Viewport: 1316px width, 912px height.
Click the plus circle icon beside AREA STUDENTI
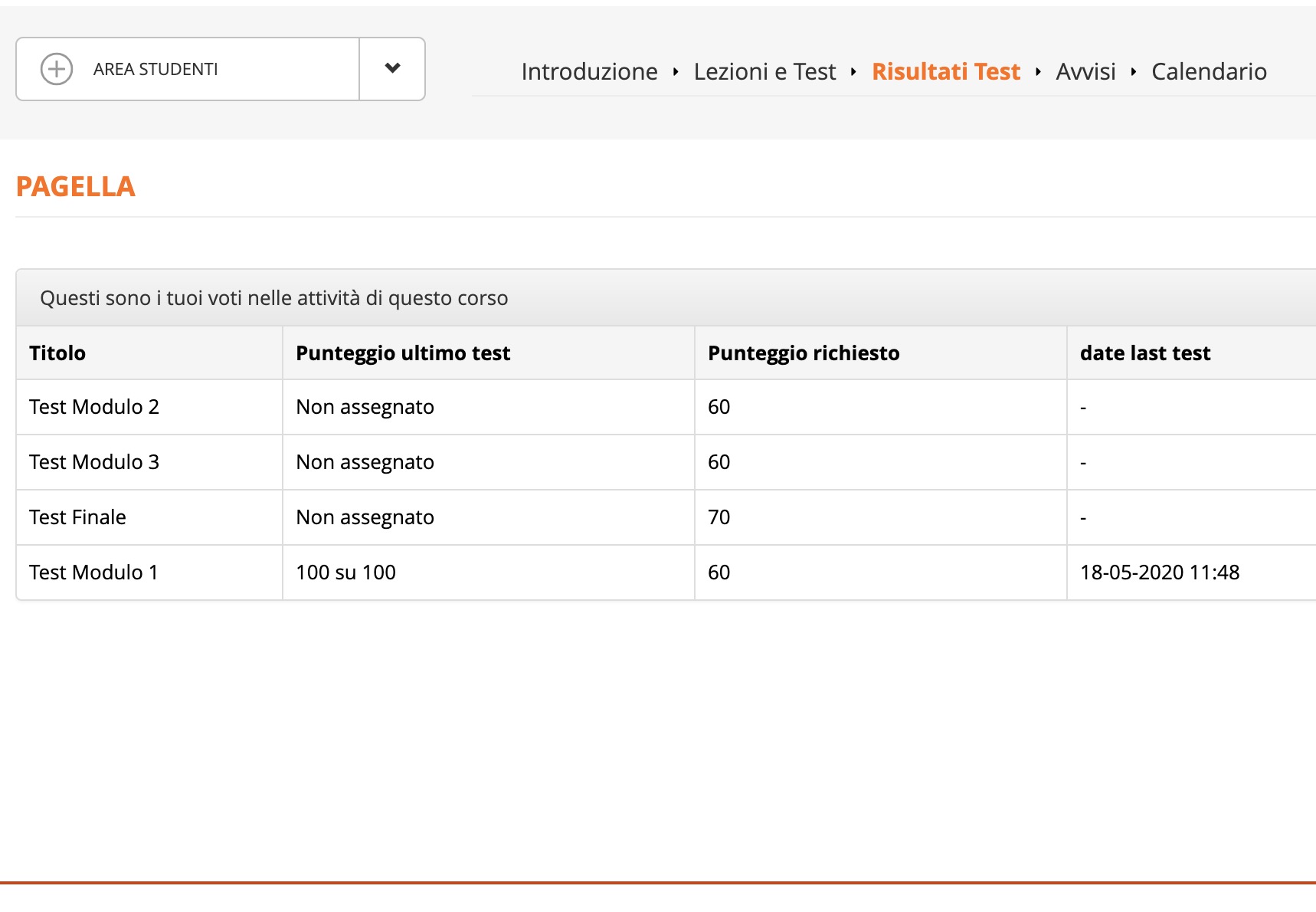pos(57,69)
